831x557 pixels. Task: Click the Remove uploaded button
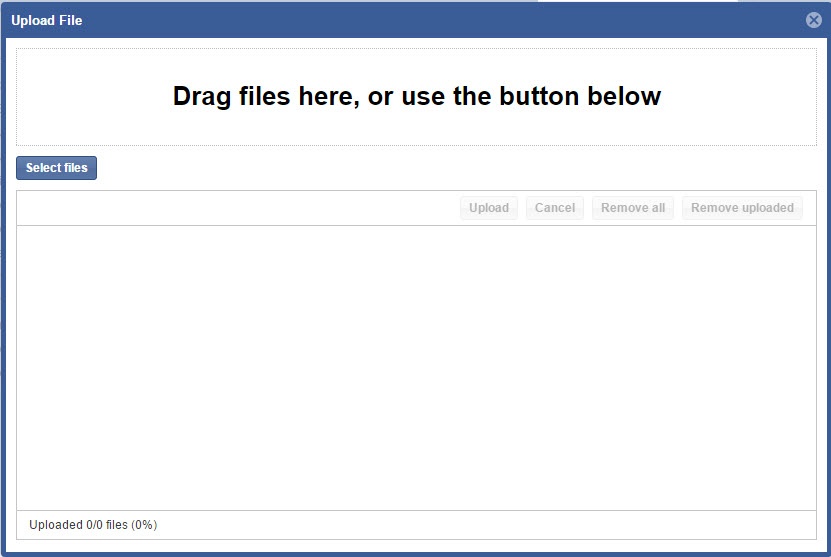(x=742, y=208)
